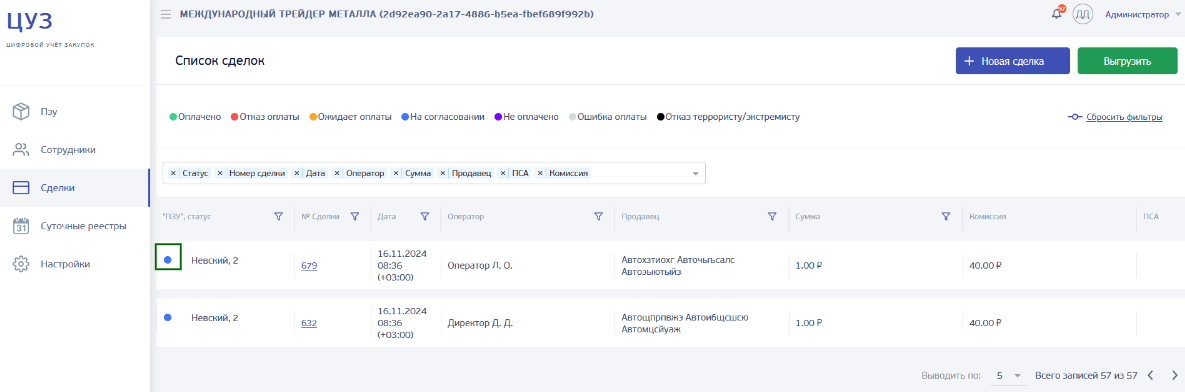Select the Сделки menu item
The height and width of the screenshot is (392, 1185).
coord(74,188)
